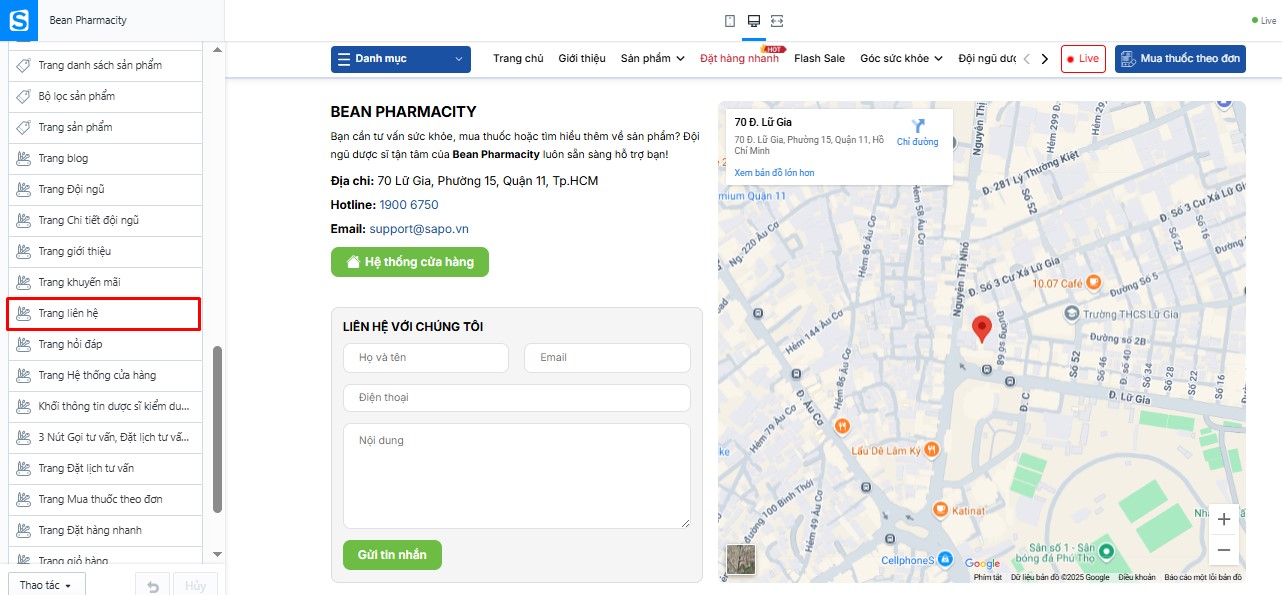
Task: Zoom out on the map
Action: pos(1224,550)
